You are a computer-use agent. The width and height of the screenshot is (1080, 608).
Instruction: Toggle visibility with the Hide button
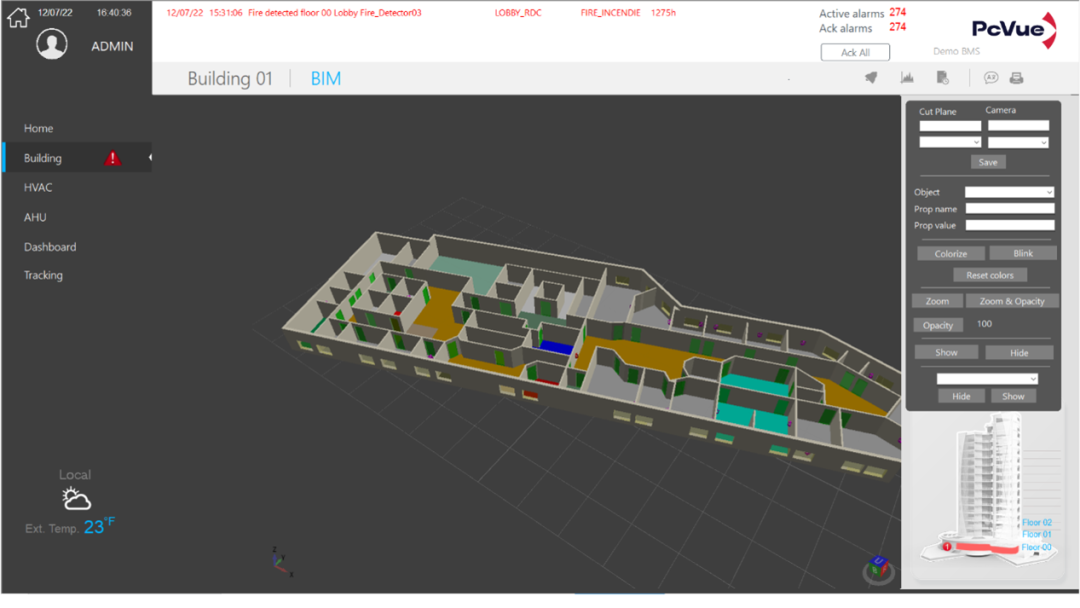[1019, 352]
